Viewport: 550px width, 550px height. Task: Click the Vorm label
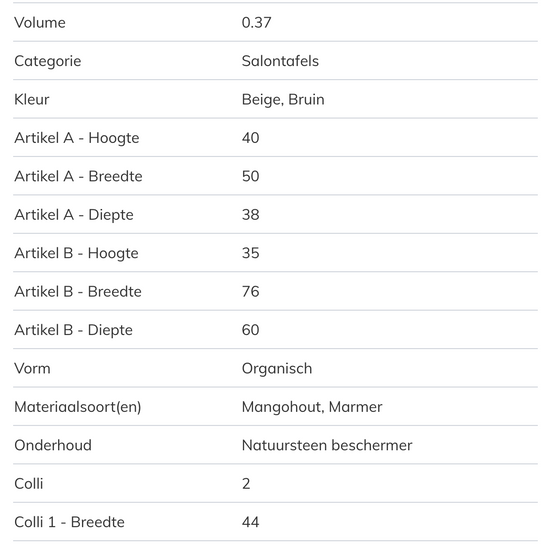coord(32,368)
